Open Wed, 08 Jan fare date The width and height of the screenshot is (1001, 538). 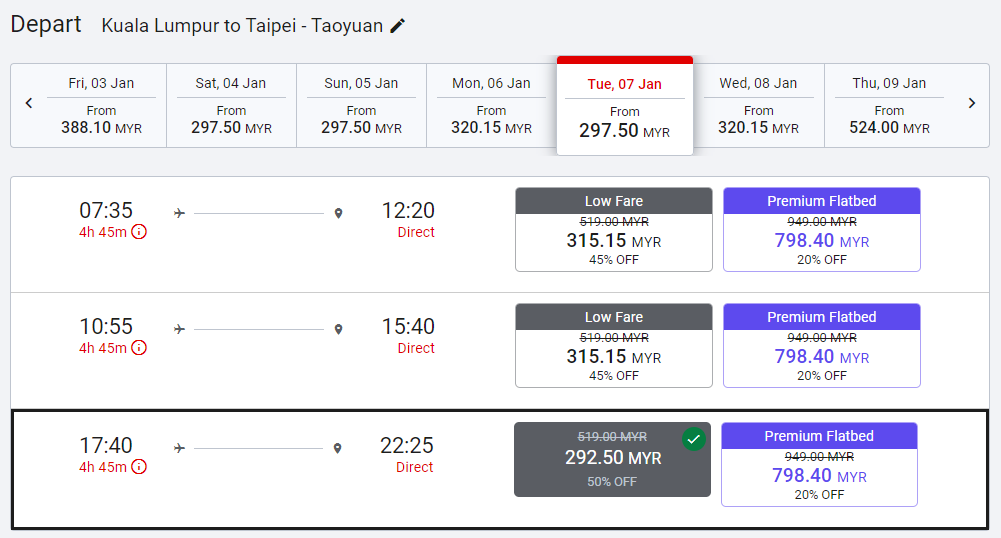[758, 105]
